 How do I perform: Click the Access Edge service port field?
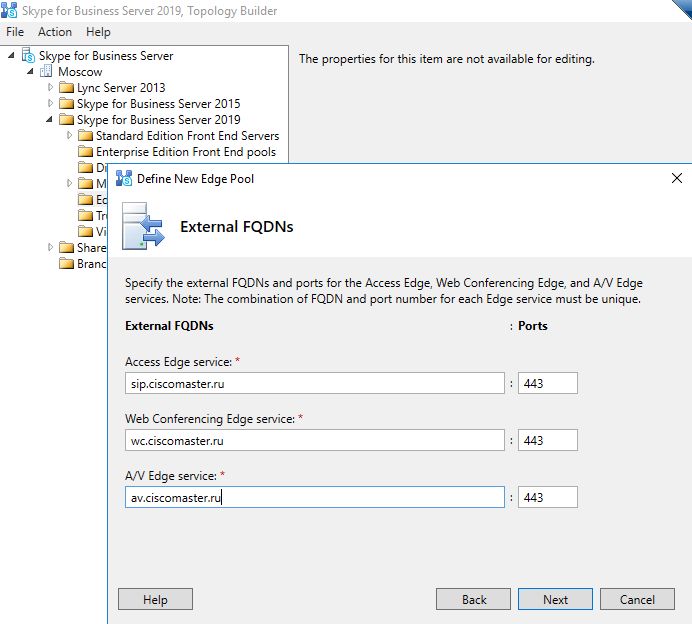click(548, 383)
